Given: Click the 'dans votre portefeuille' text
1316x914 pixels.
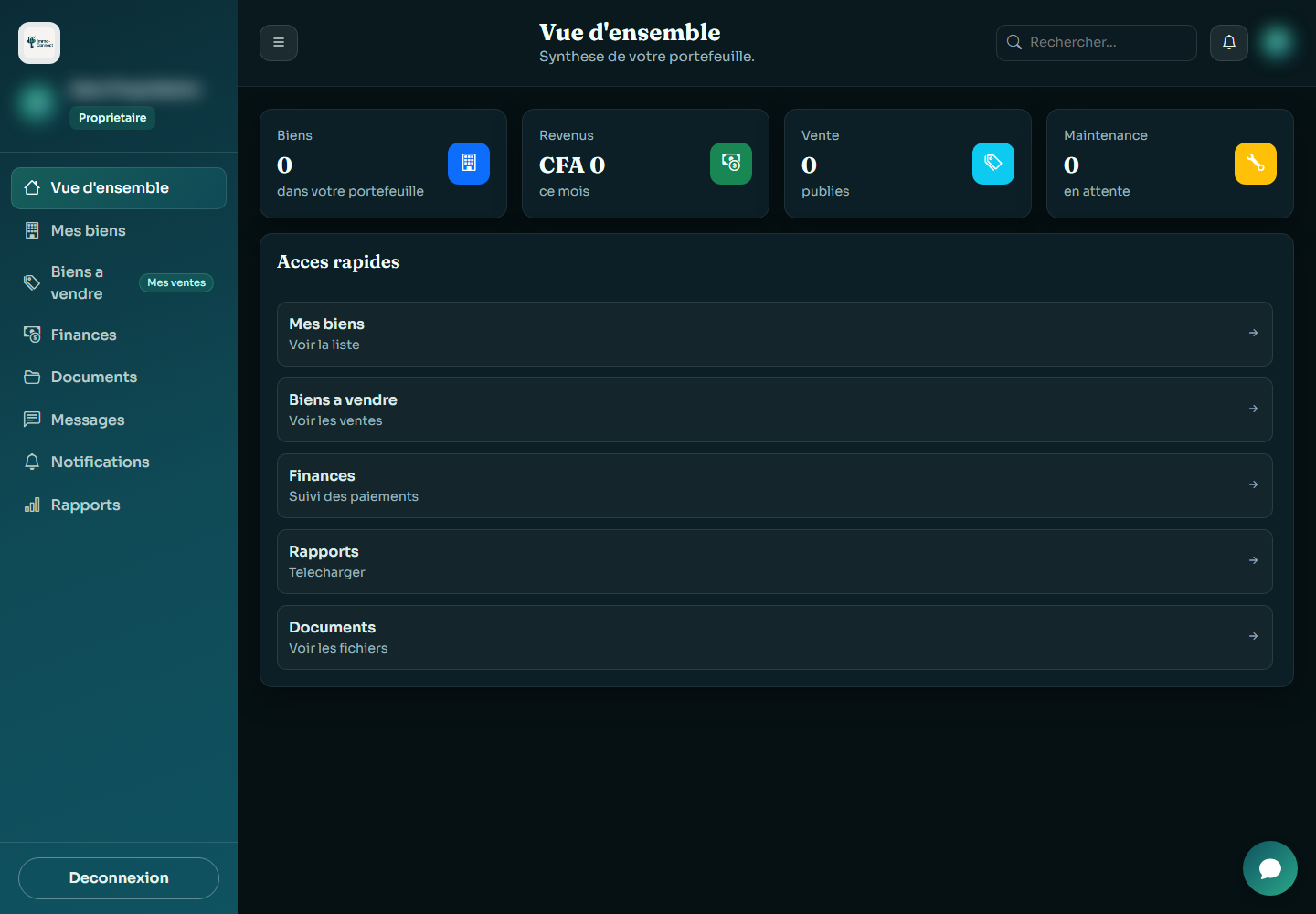Looking at the screenshot, I should pyautogui.click(x=350, y=191).
